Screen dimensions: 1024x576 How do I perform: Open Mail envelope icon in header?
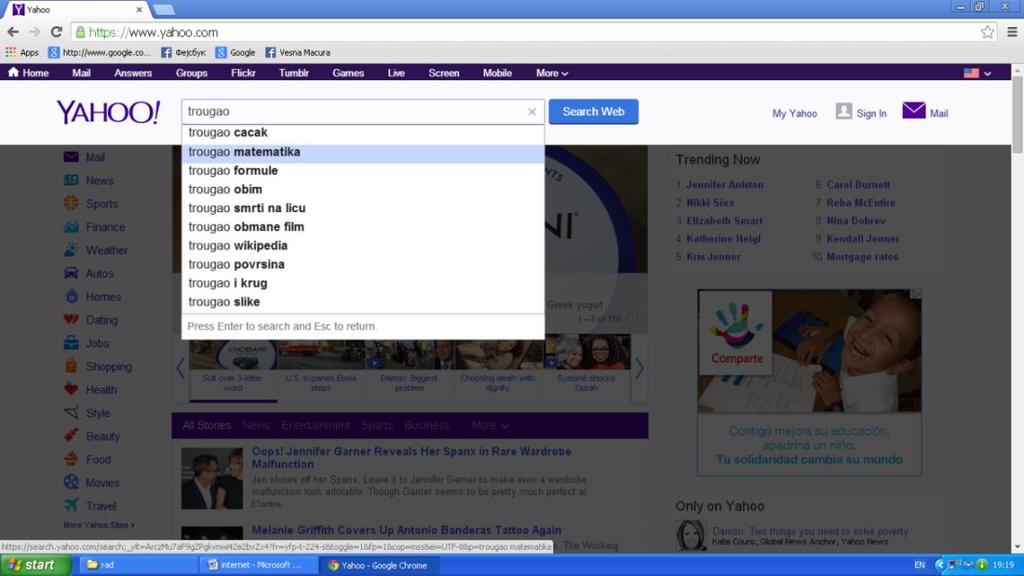pyautogui.click(x=914, y=111)
